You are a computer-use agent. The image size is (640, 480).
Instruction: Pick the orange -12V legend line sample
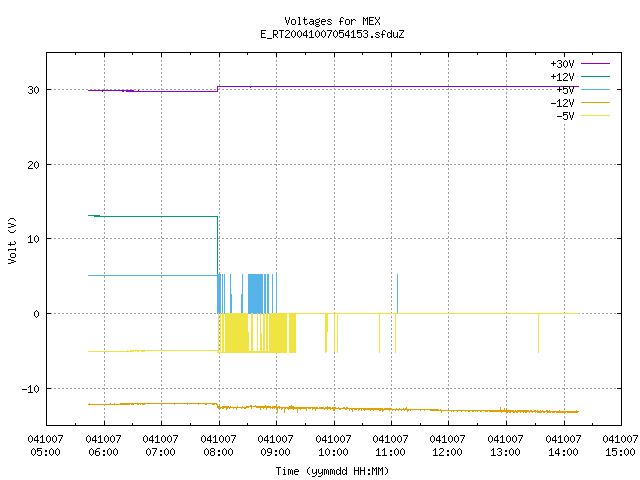595,102
